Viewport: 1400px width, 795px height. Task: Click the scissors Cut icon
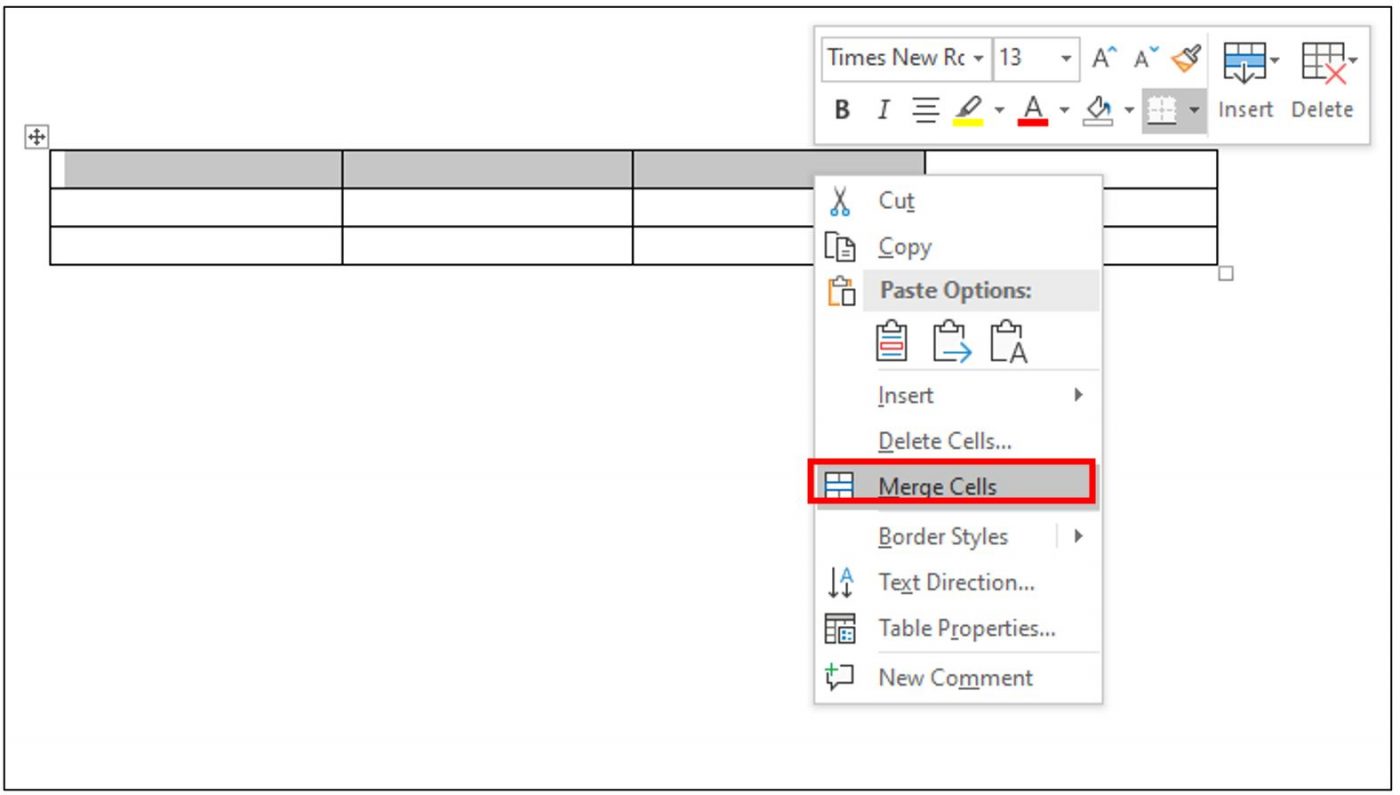pyautogui.click(x=840, y=201)
